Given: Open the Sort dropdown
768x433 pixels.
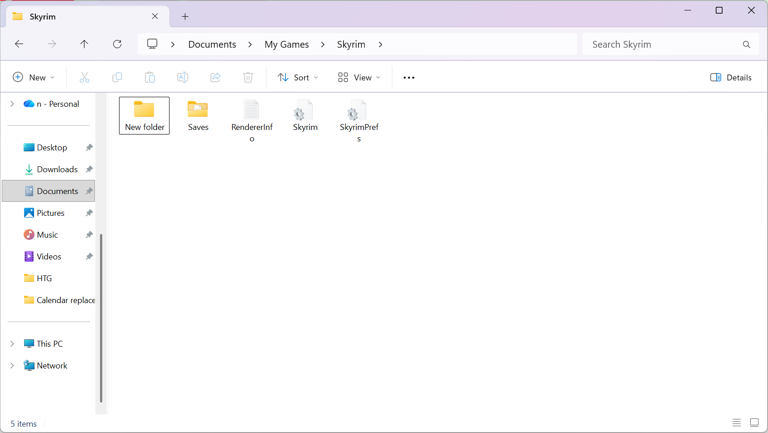Looking at the screenshot, I should click(x=298, y=77).
